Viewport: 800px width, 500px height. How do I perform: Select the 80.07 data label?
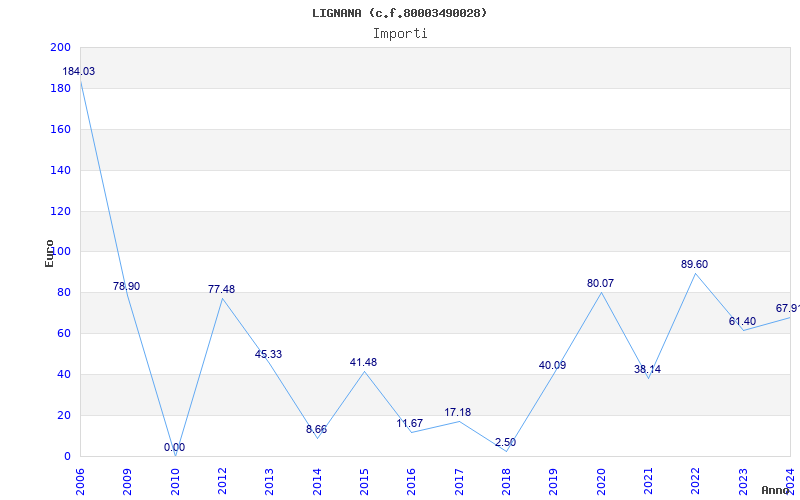[601, 283]
